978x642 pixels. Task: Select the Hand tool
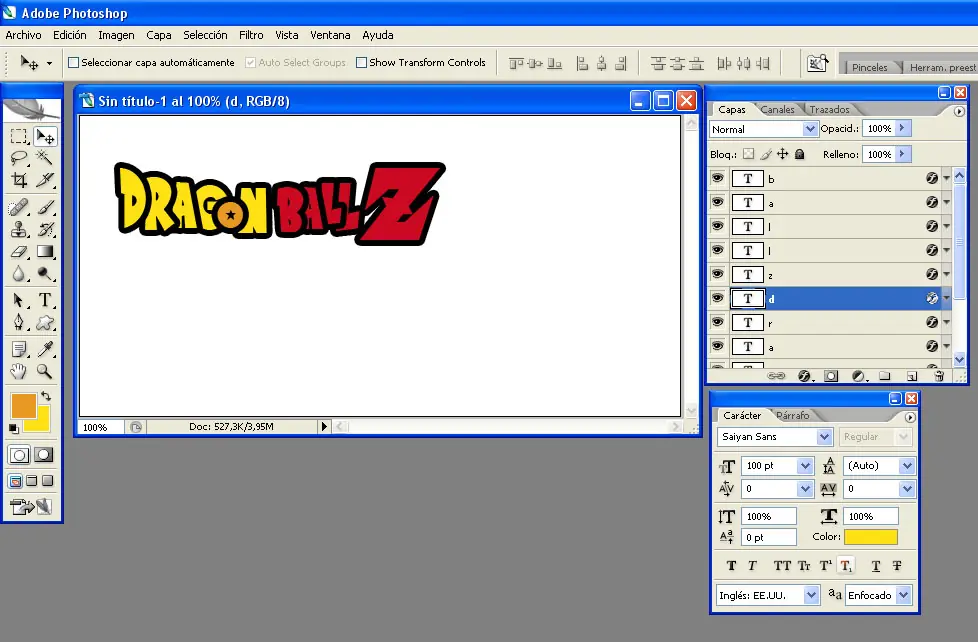pyautogui.click(x=19, y=372)
